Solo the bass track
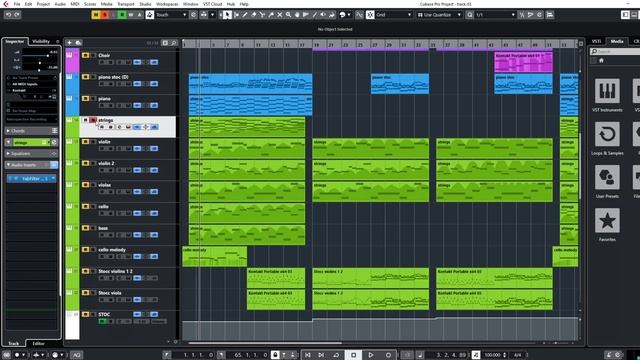Viewport: 640px width, 360px height. [93, 228]
